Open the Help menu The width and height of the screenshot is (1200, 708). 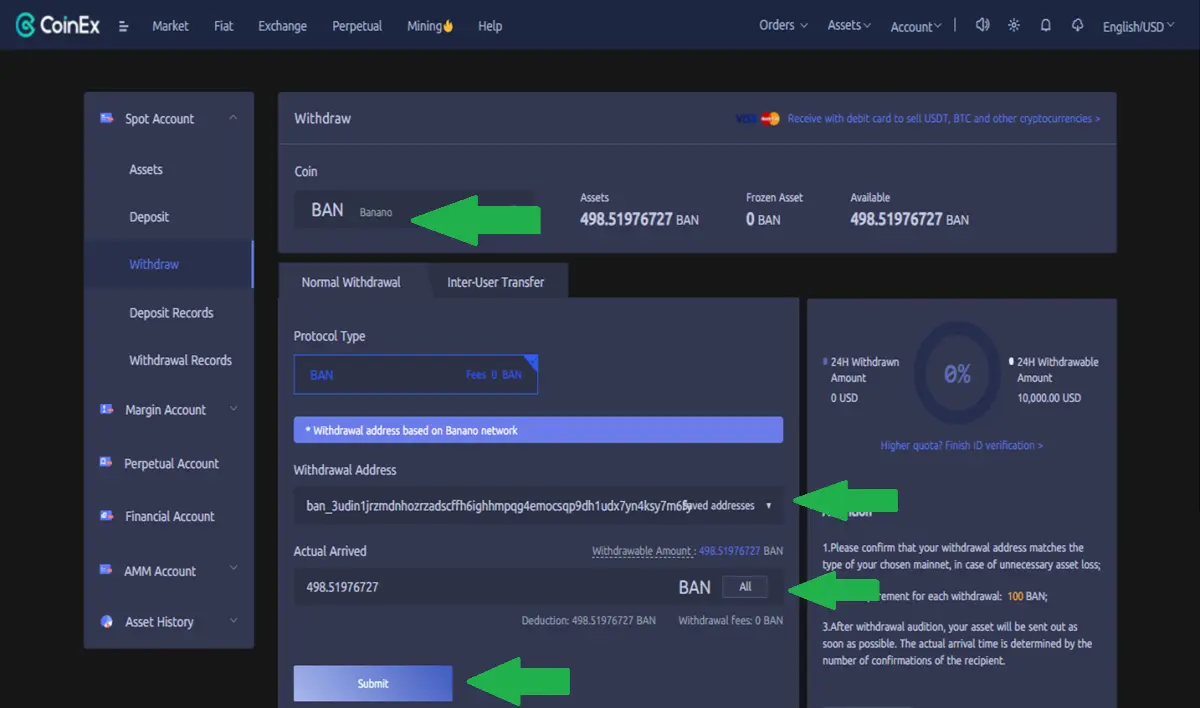pos(490,26)
